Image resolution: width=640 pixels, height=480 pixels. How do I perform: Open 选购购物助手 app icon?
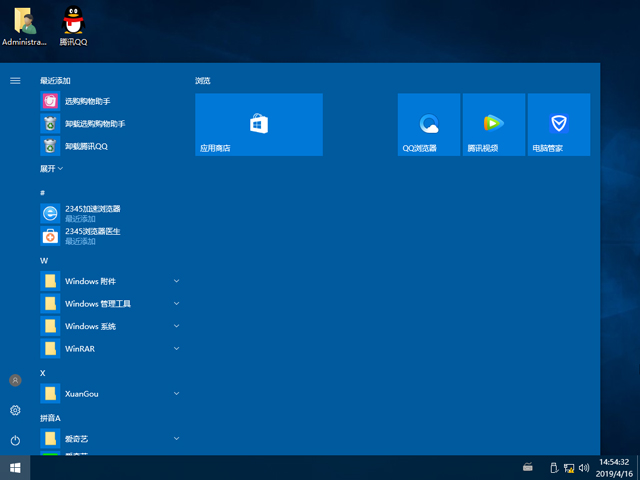point(50,101)
